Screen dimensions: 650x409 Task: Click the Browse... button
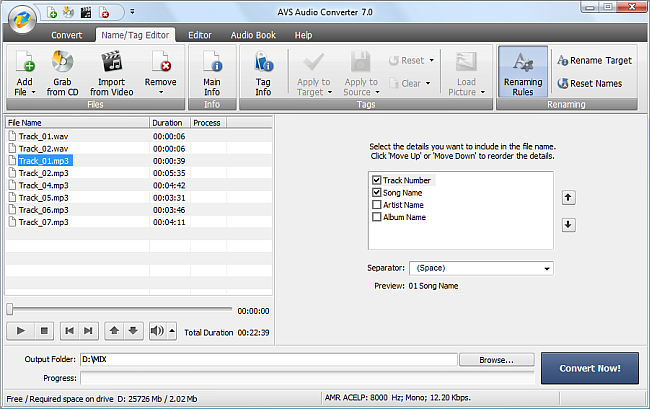(x=496, y=360)
